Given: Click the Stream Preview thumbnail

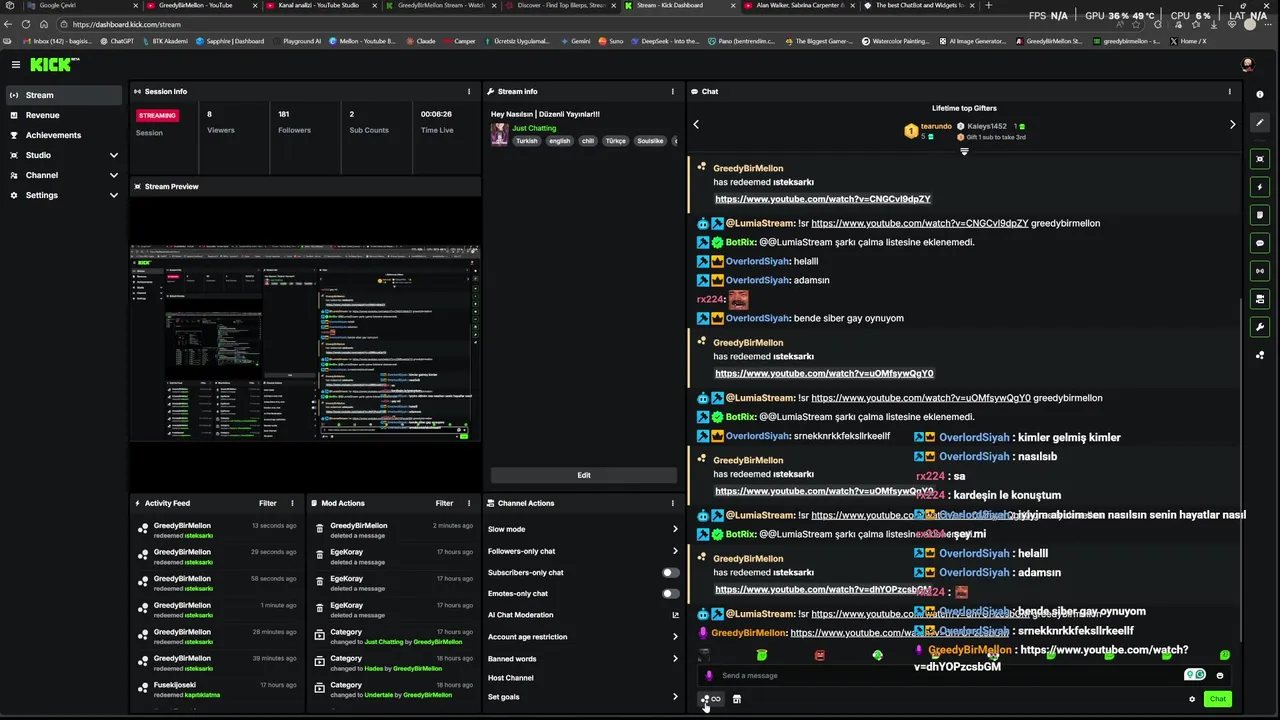Looking at the screenshot, I should (305, 342).
